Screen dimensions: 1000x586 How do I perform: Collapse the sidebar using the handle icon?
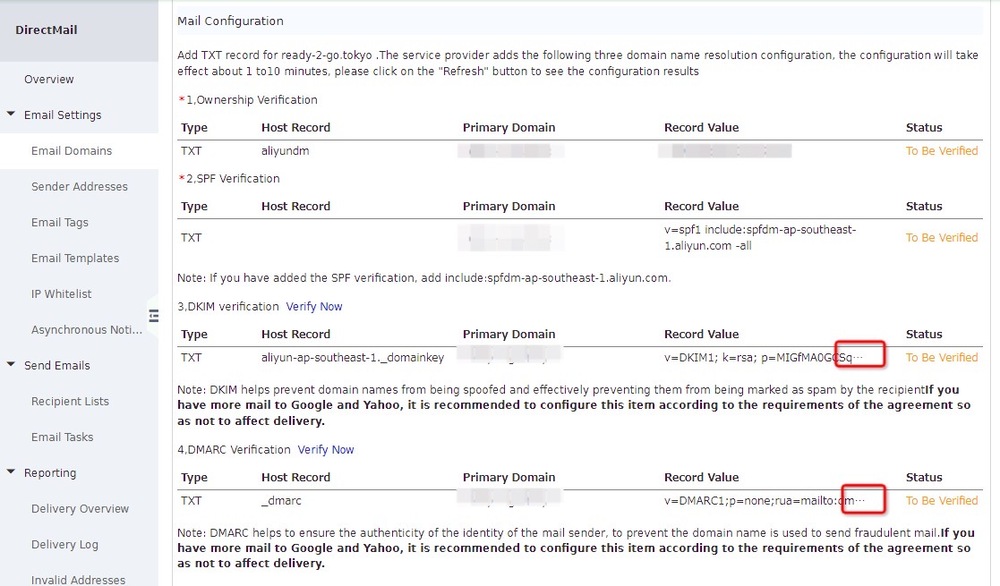click(154, 316)
